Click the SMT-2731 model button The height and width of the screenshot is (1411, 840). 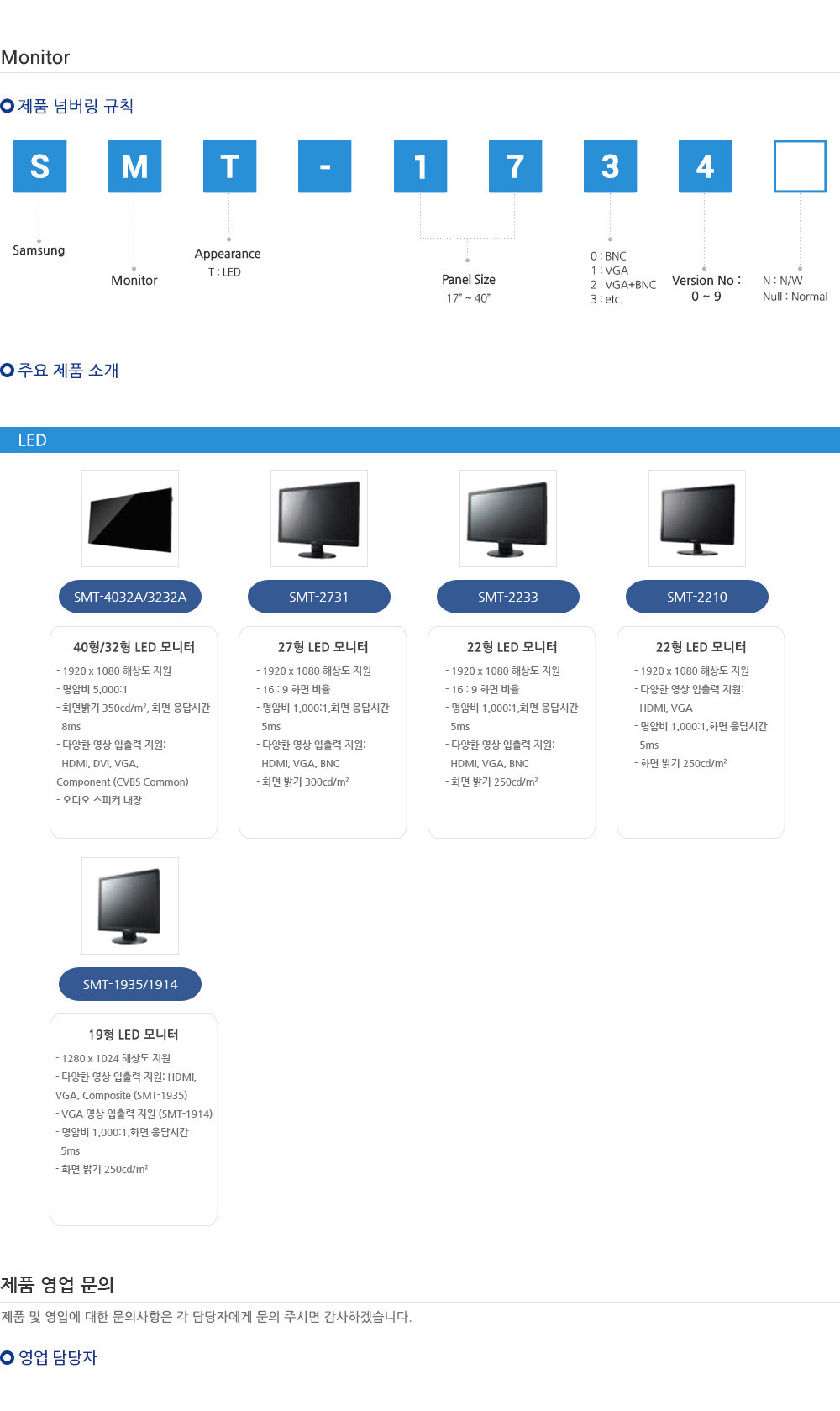tap(319, 597)
